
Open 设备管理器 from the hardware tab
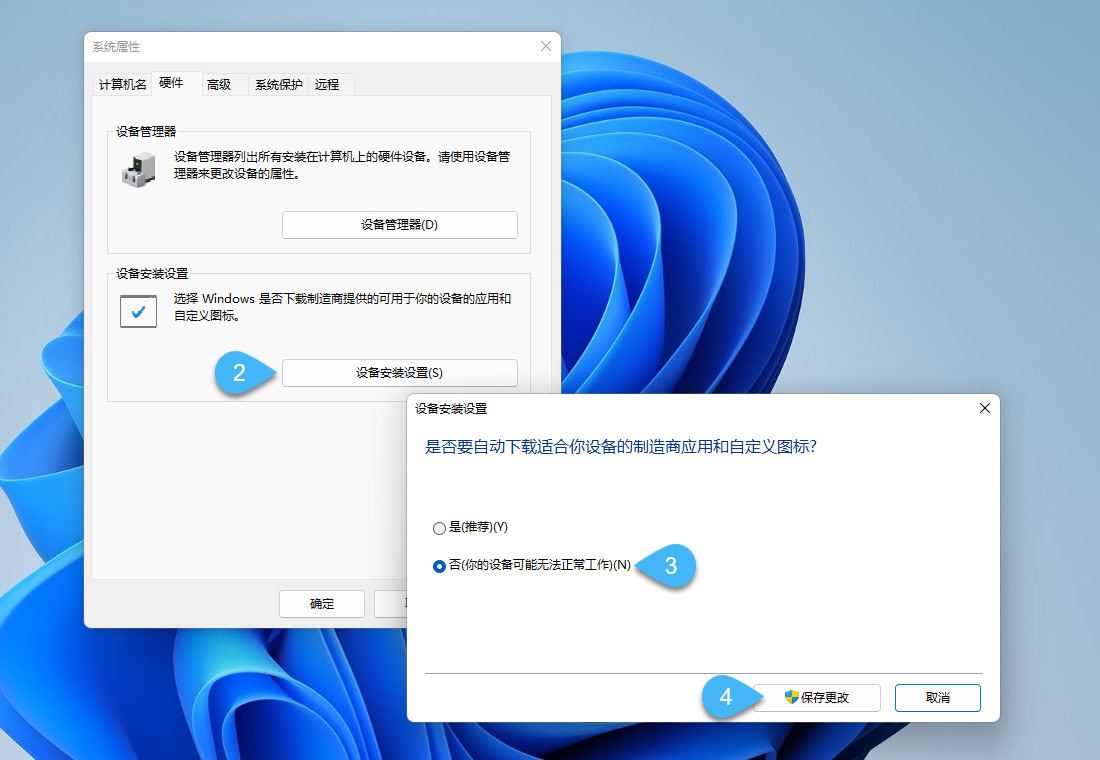[x=399, y=224]
